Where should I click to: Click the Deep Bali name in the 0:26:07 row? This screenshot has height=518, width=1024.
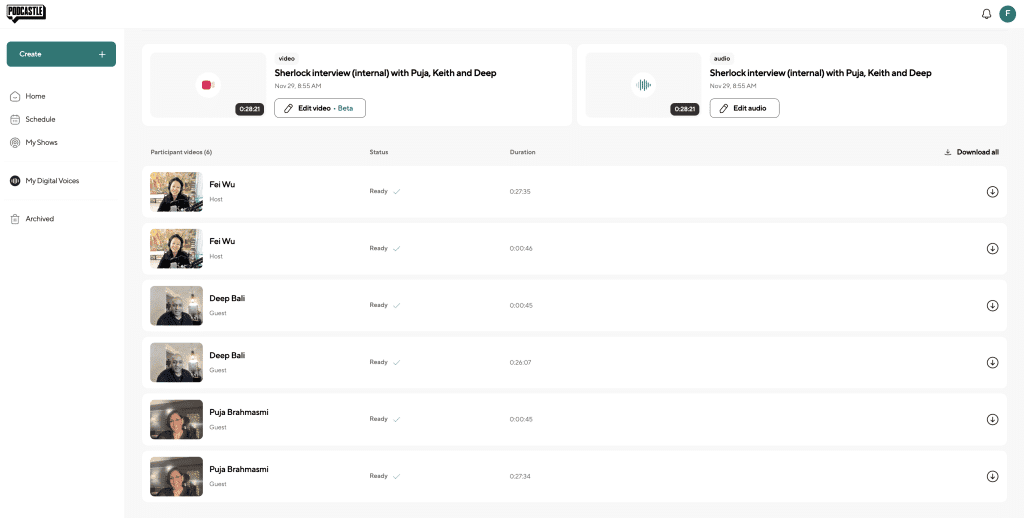tap(227, 355)
